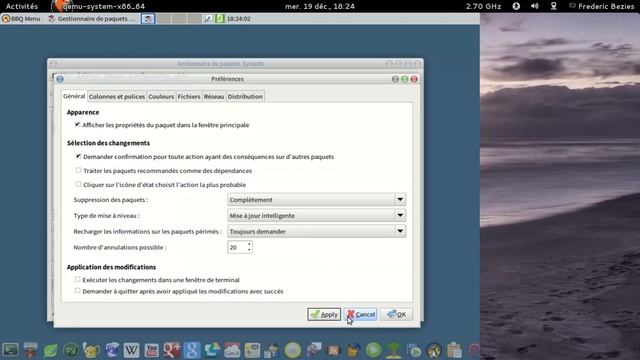Open Activités overview
Screen dimensions: 640x360
22,6
